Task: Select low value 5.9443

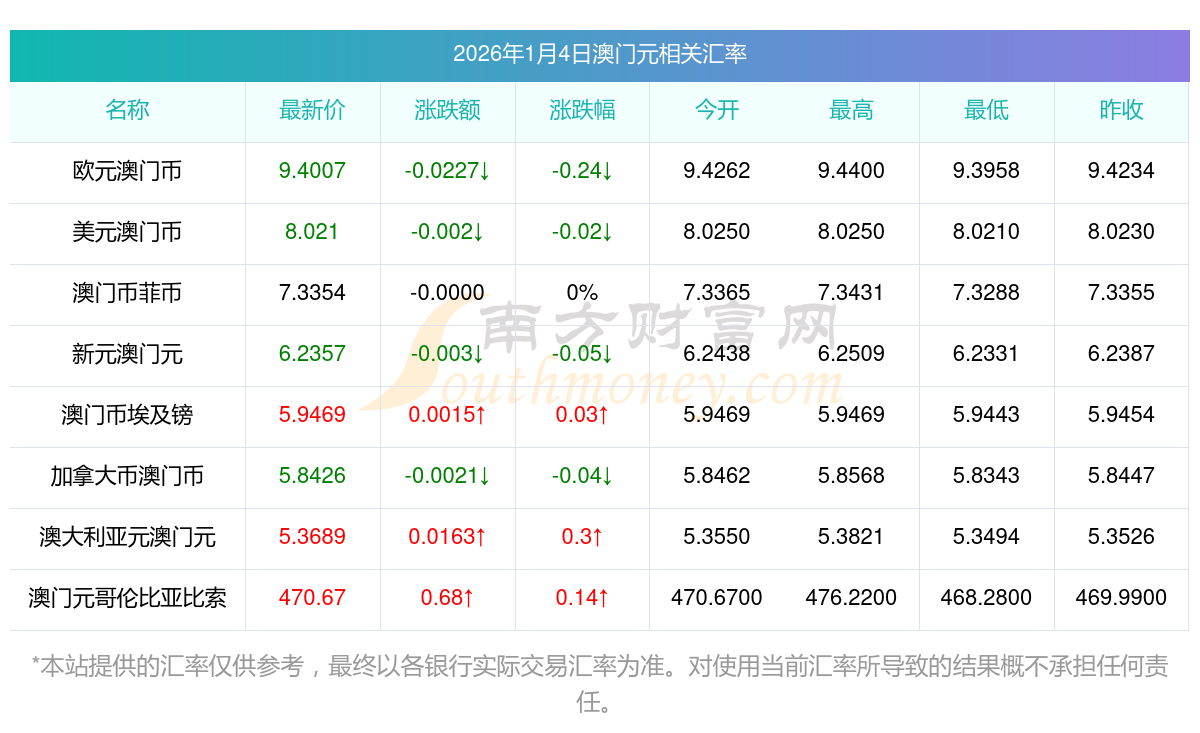Action: point(986,415)
